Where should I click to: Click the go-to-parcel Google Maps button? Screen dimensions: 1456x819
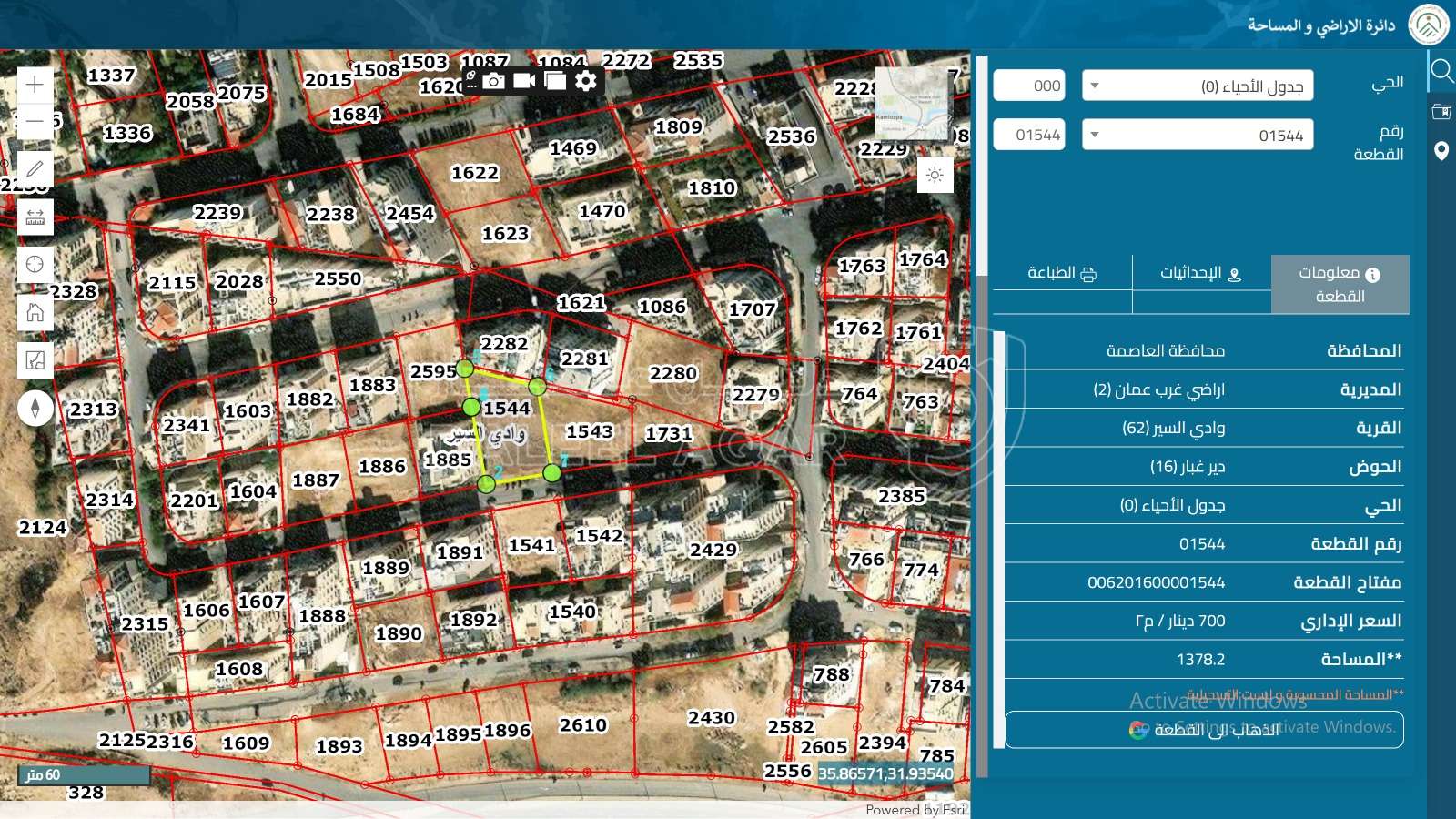pos(1203,729)
